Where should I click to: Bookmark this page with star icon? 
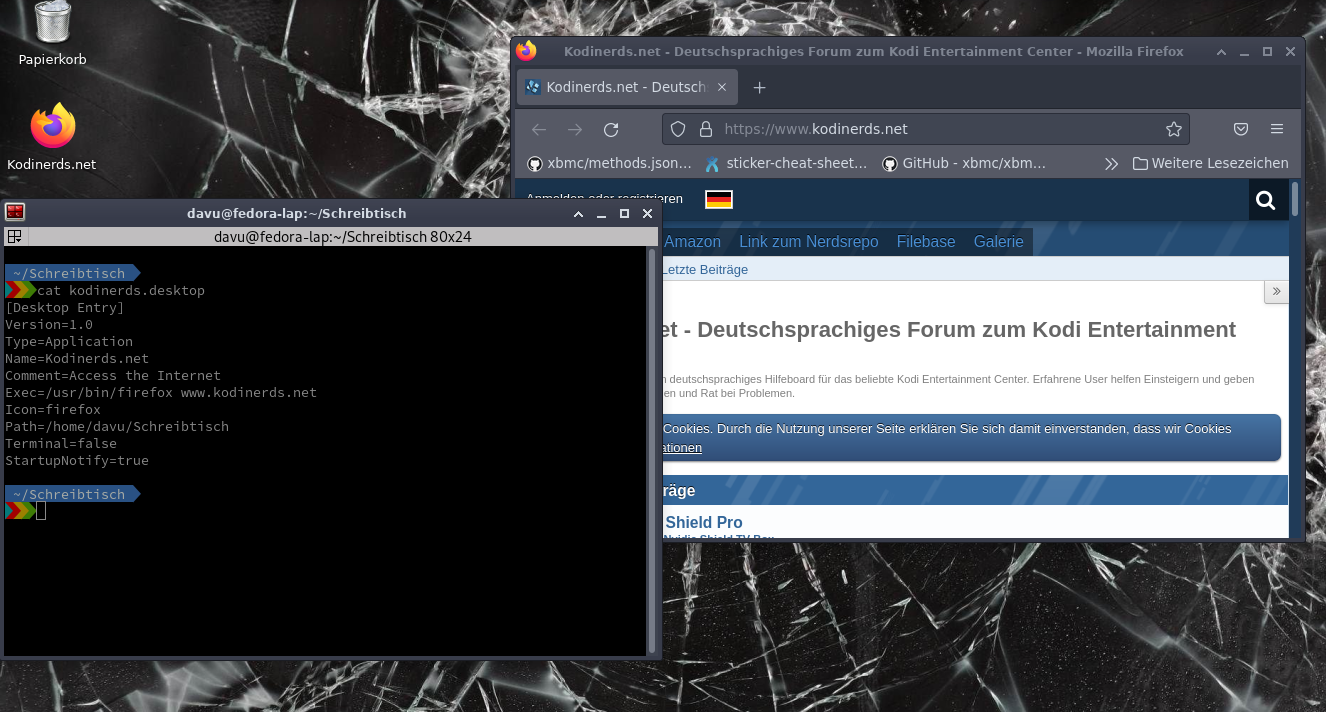tap(1174, 129)
